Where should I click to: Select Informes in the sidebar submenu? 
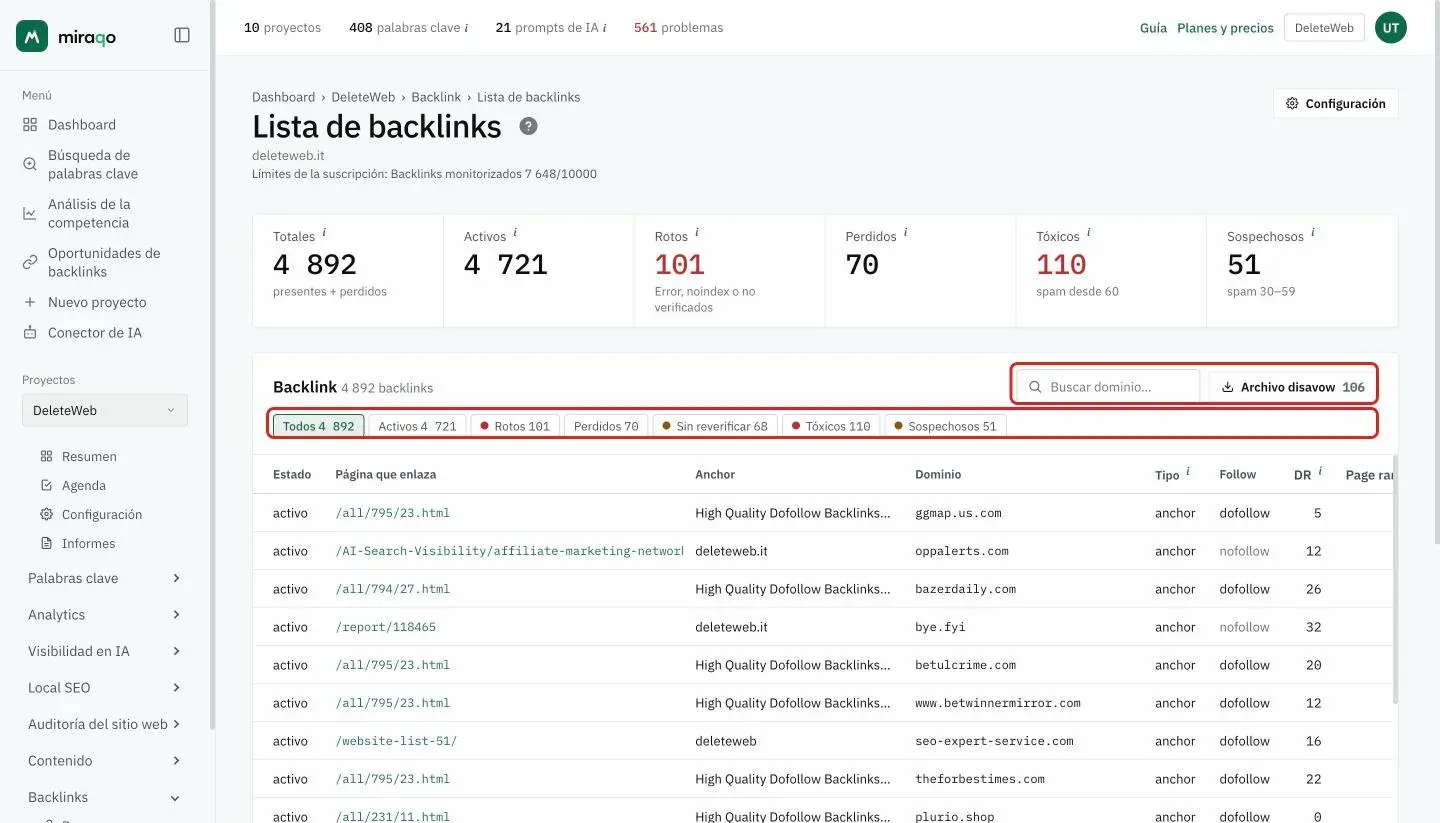(x=88, y=543)
